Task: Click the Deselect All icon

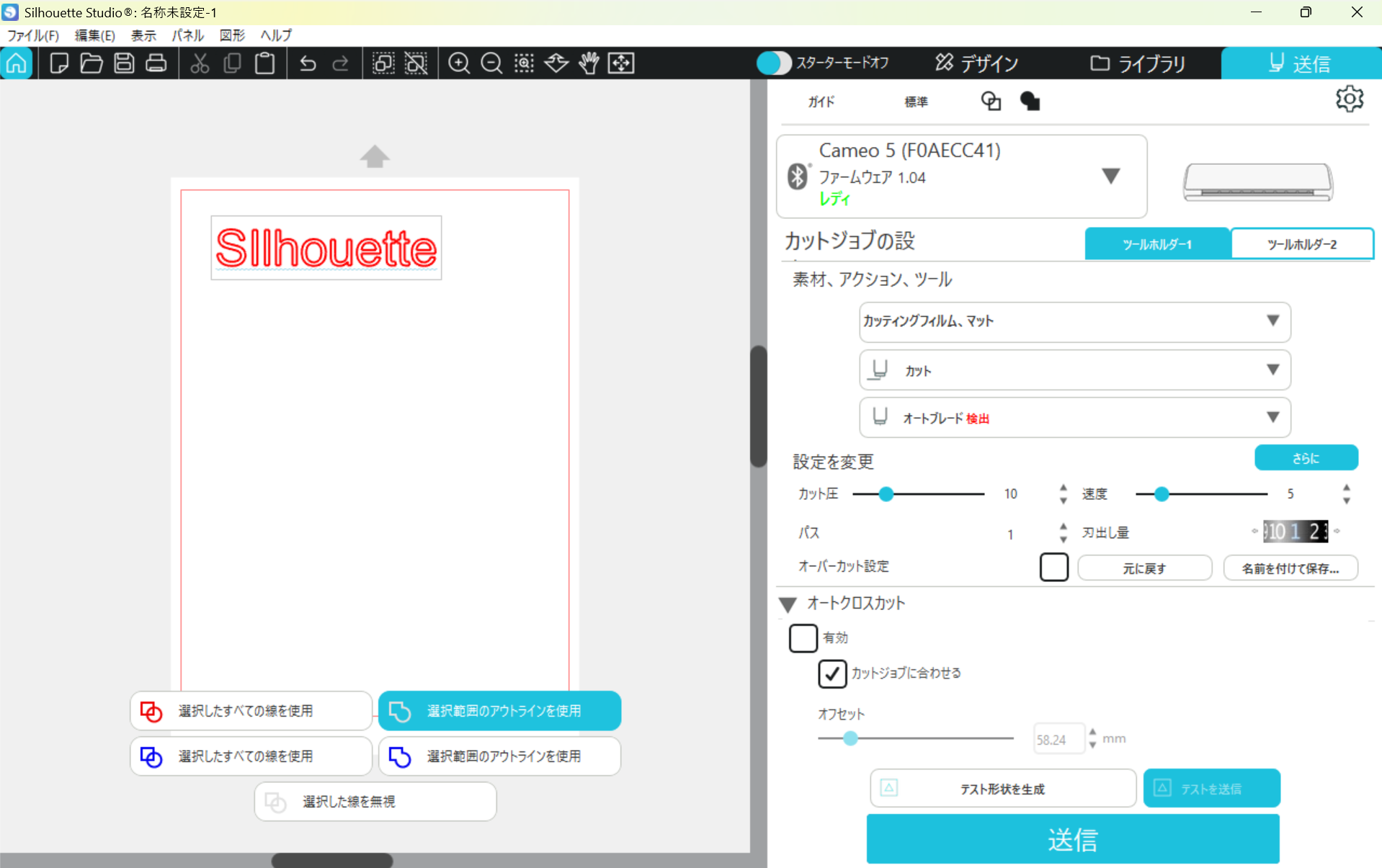Action: coord(416,63)
